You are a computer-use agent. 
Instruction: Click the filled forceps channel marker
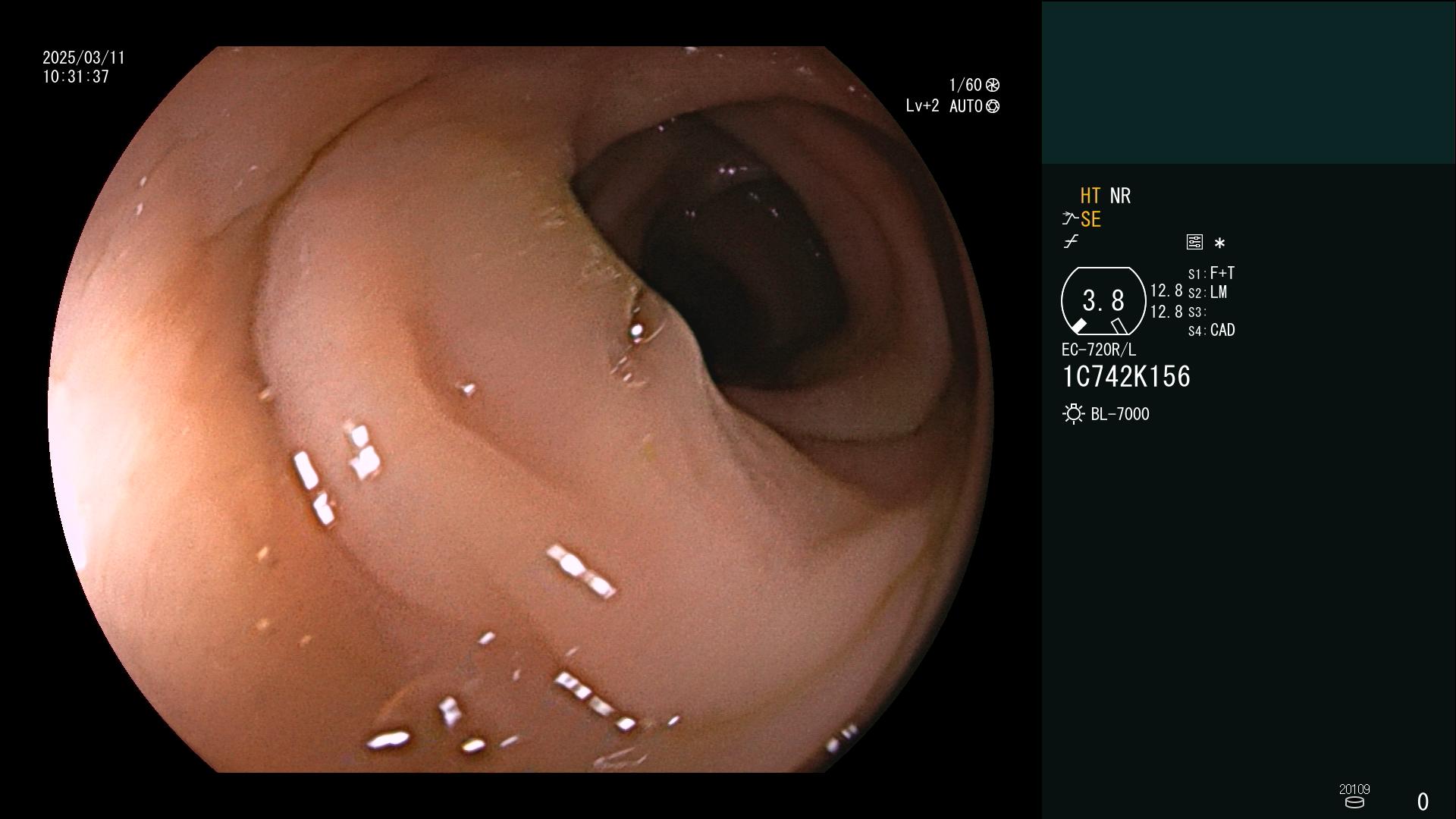coord(1079,325)
